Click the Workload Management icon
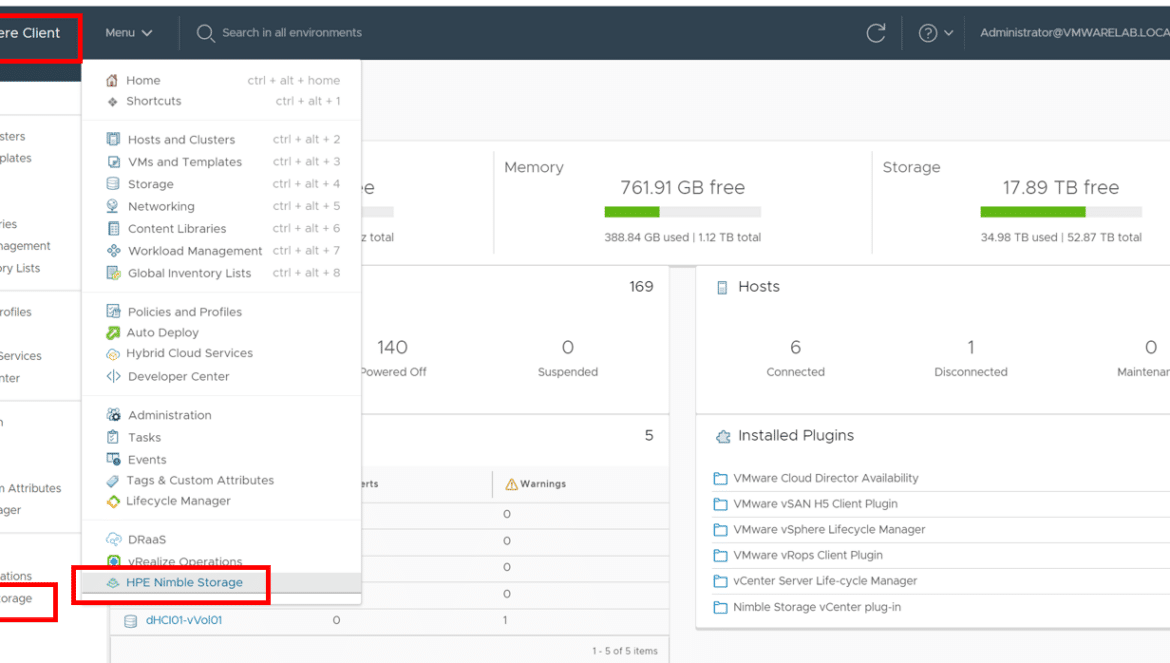 click(x=113, y=251)
